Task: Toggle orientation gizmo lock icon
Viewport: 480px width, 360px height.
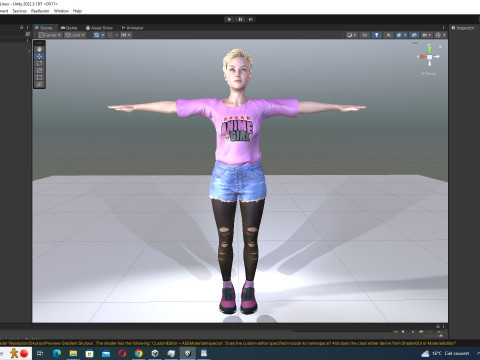Action: point(440,47)
